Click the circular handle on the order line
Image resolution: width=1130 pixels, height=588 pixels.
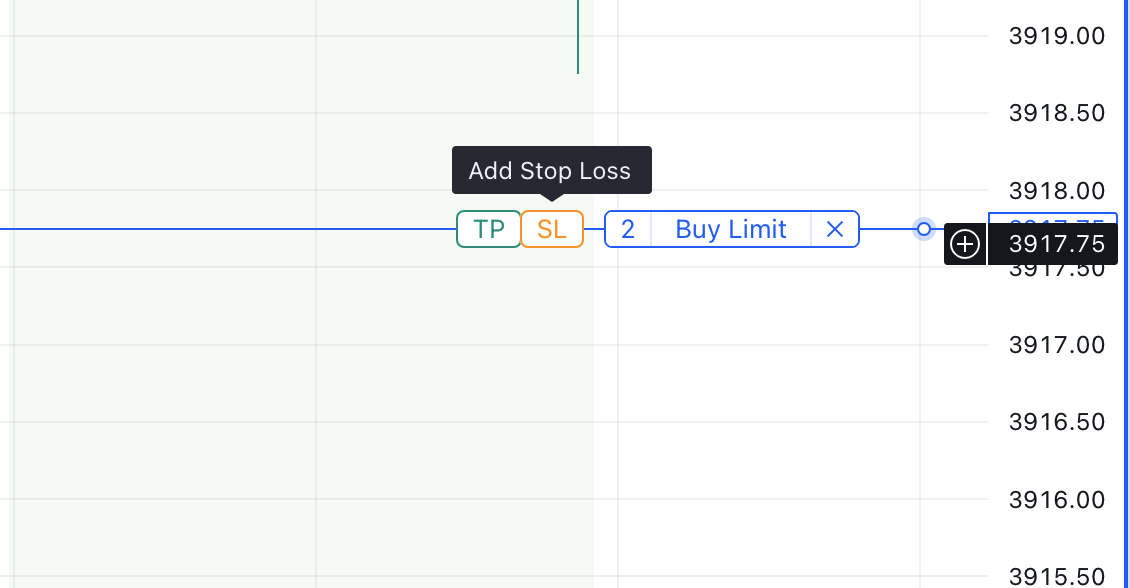(924, 229)
